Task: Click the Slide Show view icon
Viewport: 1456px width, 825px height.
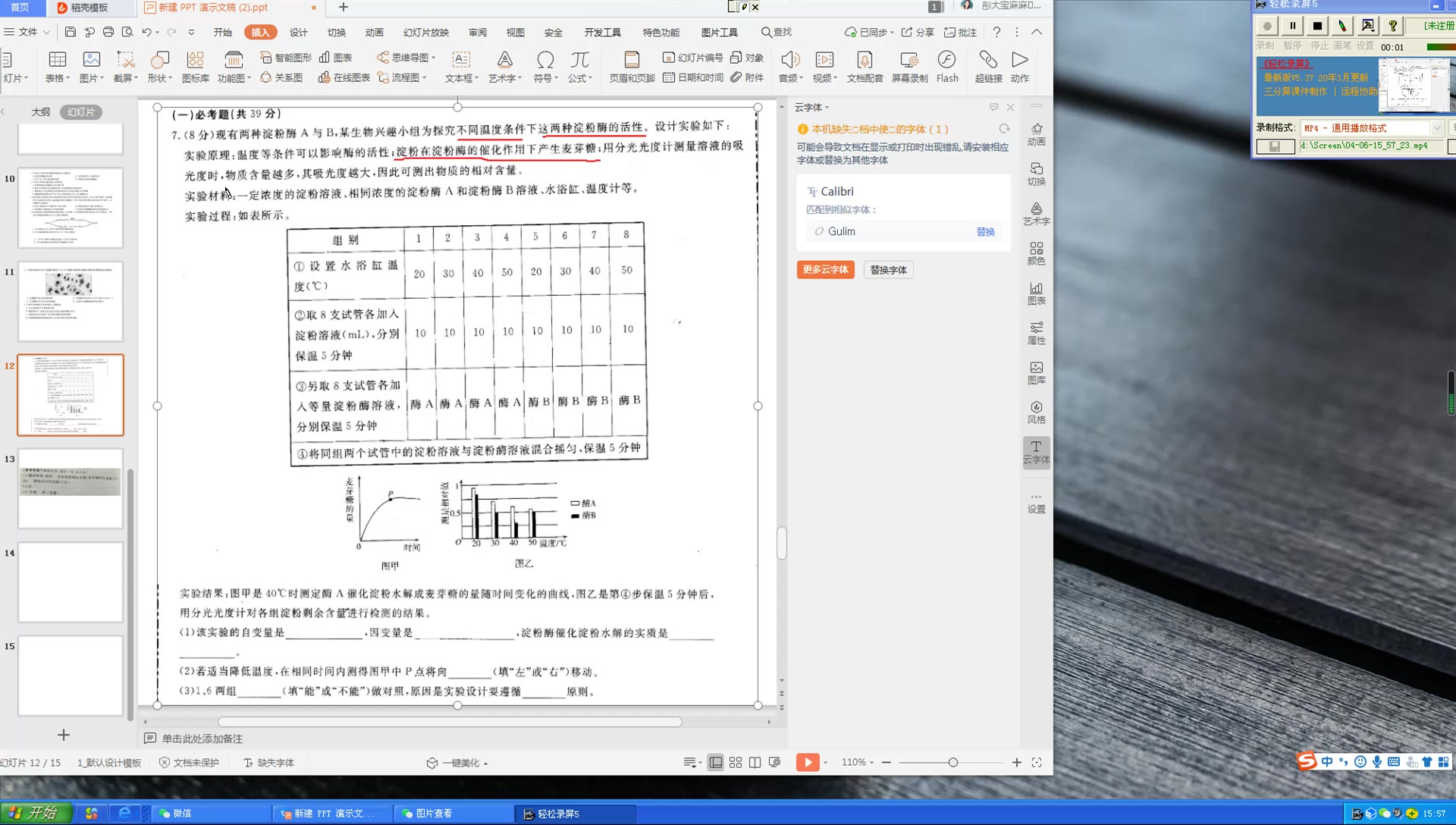Action: (807, 762)
